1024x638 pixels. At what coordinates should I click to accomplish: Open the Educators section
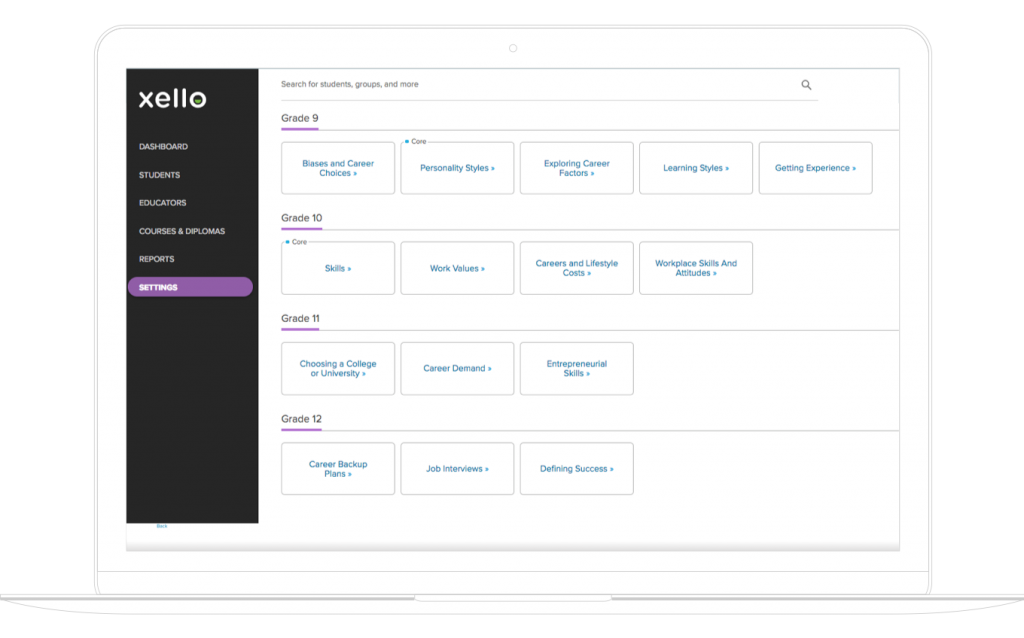(x=160, y=202)
